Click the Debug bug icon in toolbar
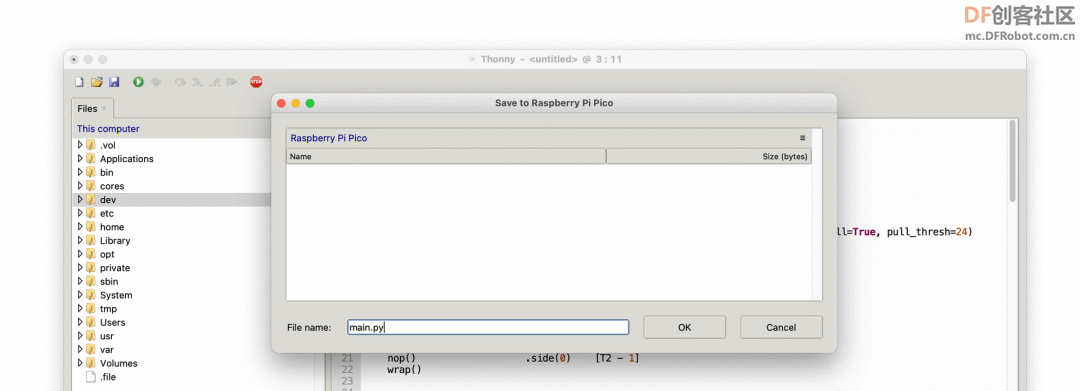 click(x=156, y=82)
